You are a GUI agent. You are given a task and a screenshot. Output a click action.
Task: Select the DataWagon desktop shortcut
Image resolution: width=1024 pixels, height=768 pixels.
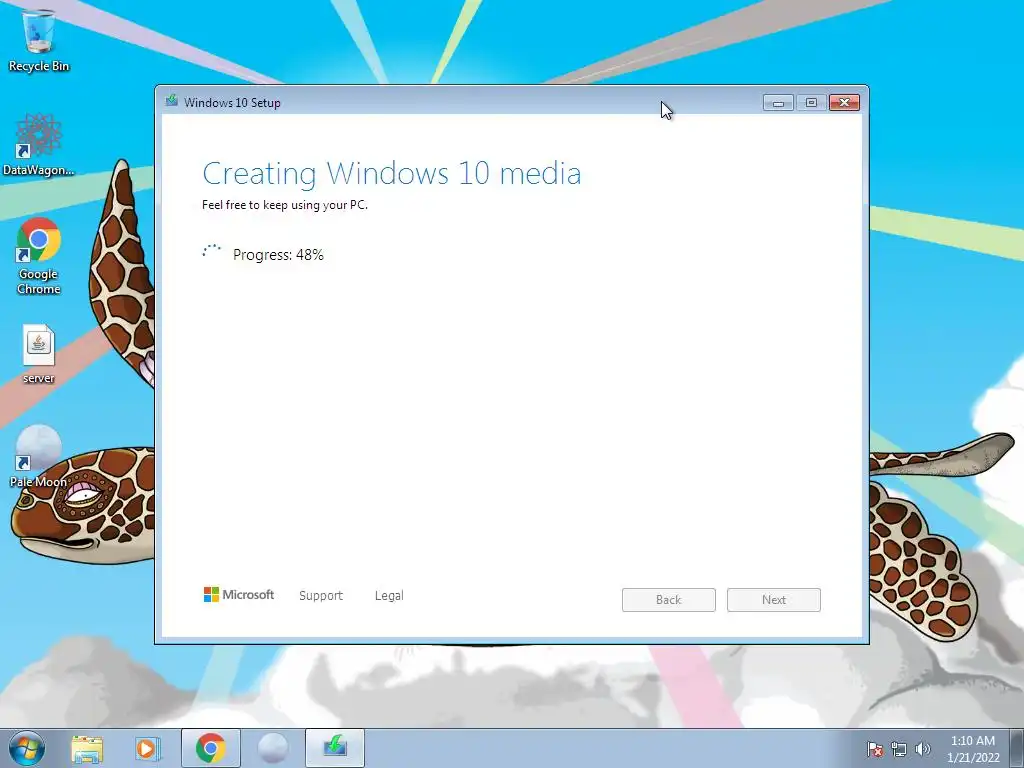(x=39, y=145)
